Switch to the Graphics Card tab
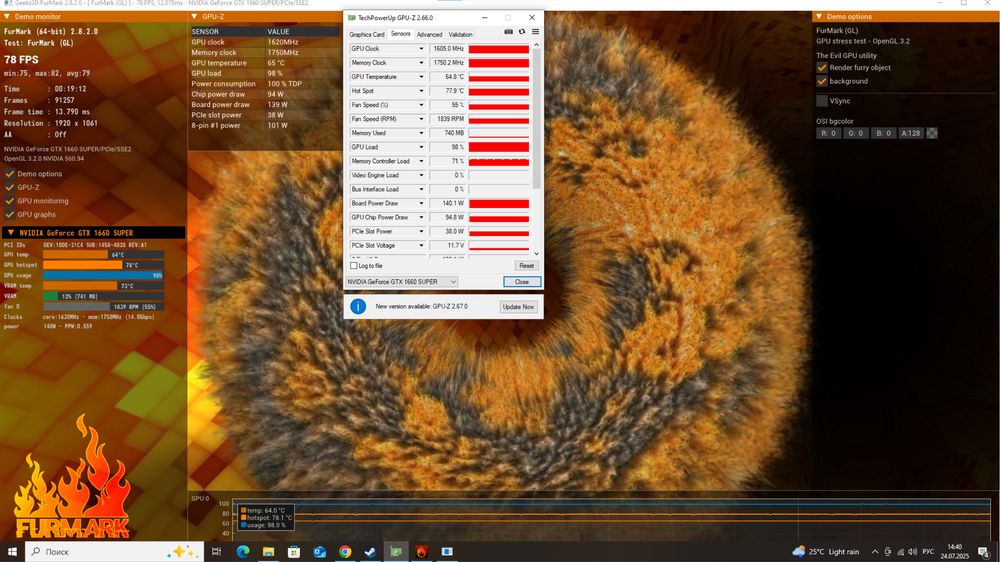This screenshot has width=1000, height=562. click(367, 34)
